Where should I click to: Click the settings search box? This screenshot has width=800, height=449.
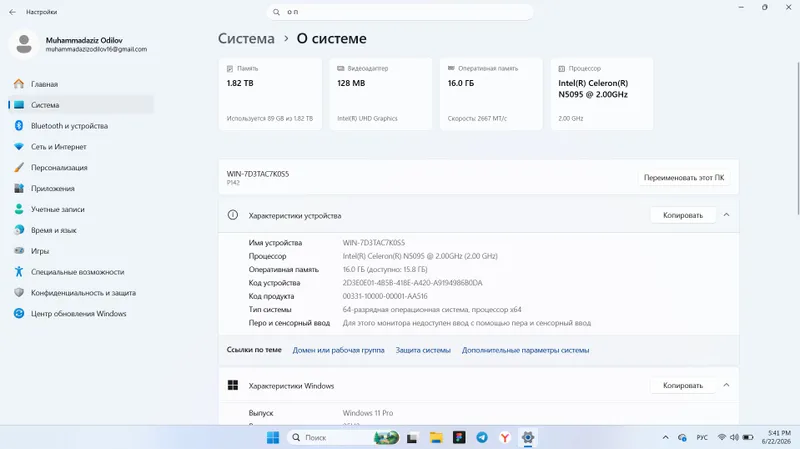pyautogui.click(x=399, y=12)
